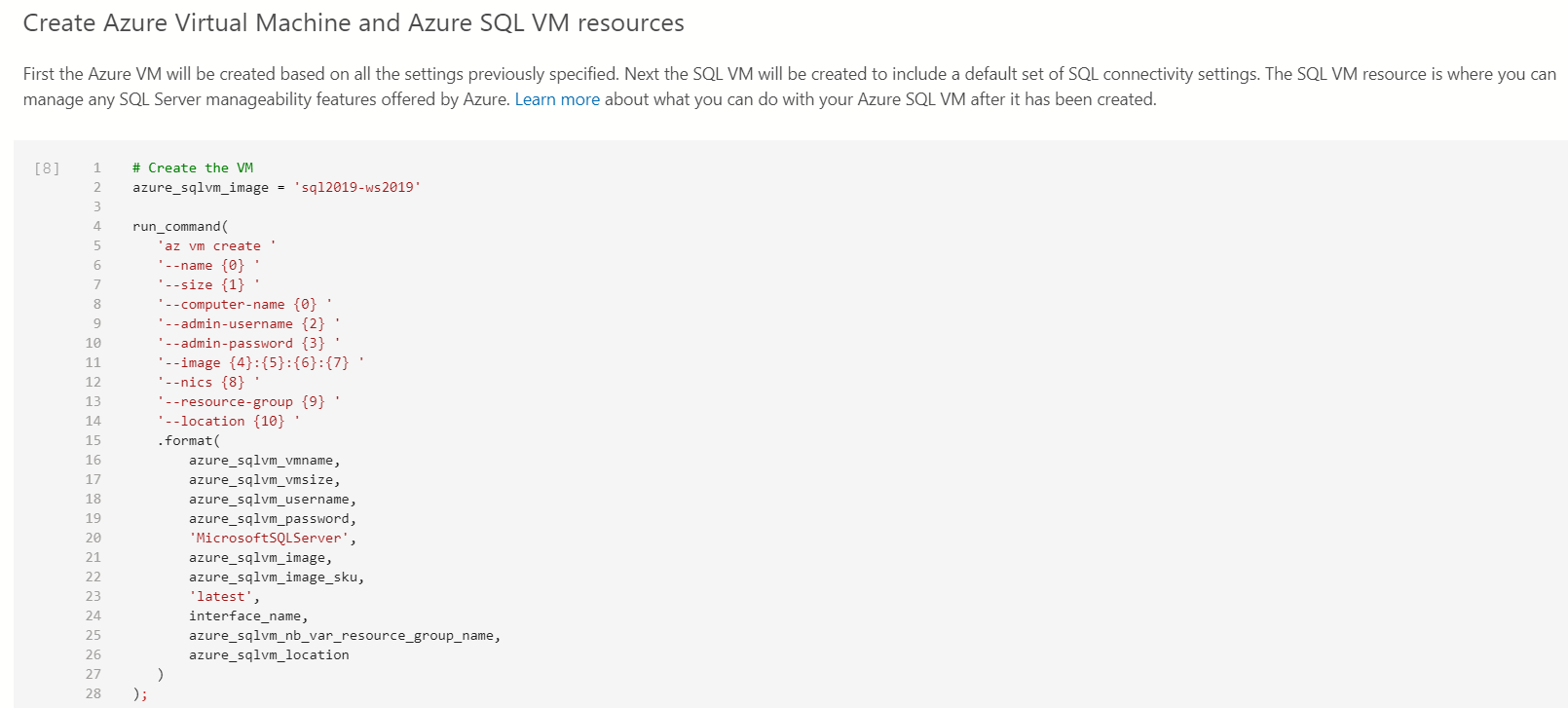Click the cell execution count [8]
The image size is (1568, 708).
coord(47,168)
